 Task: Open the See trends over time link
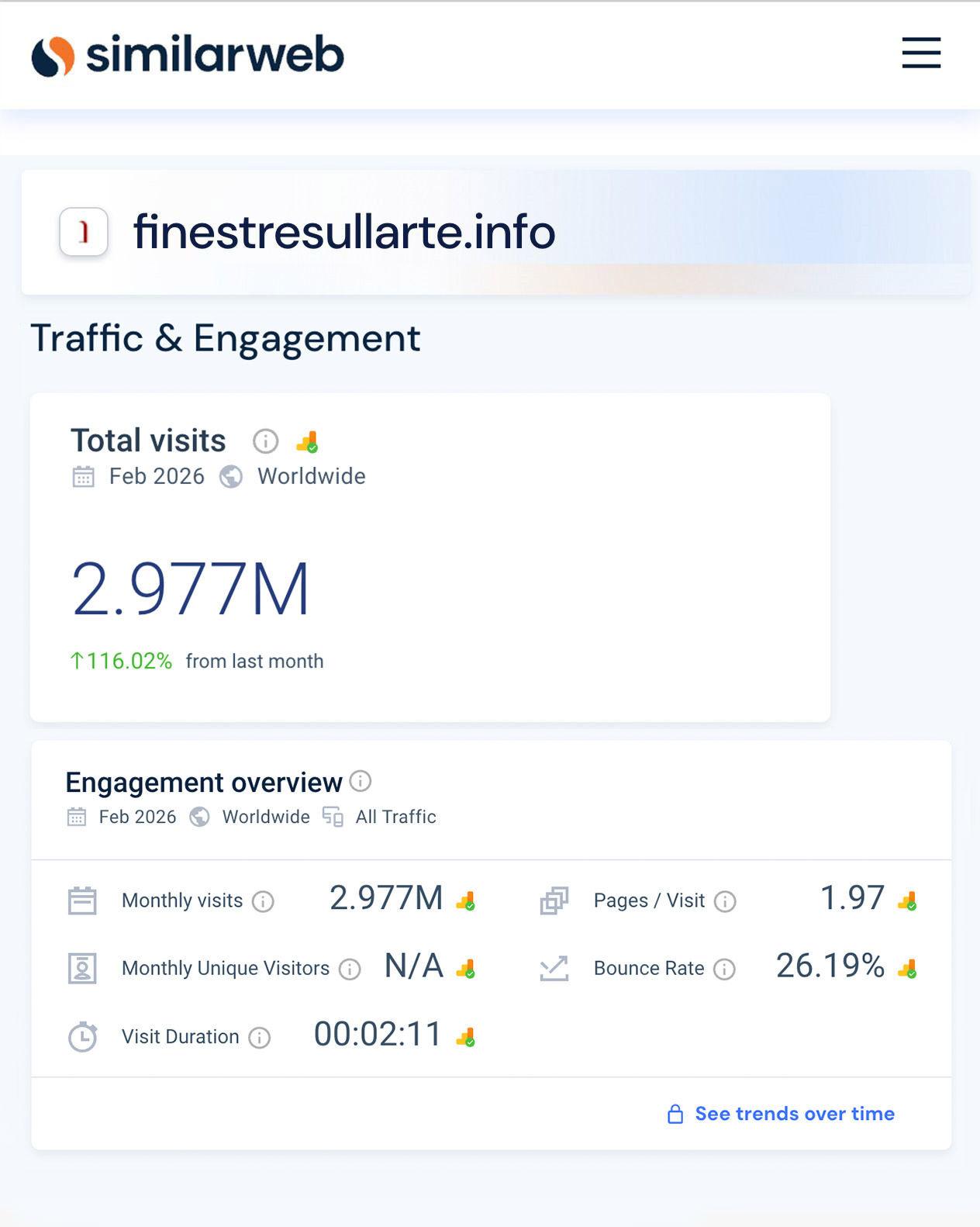(795, 1114)
